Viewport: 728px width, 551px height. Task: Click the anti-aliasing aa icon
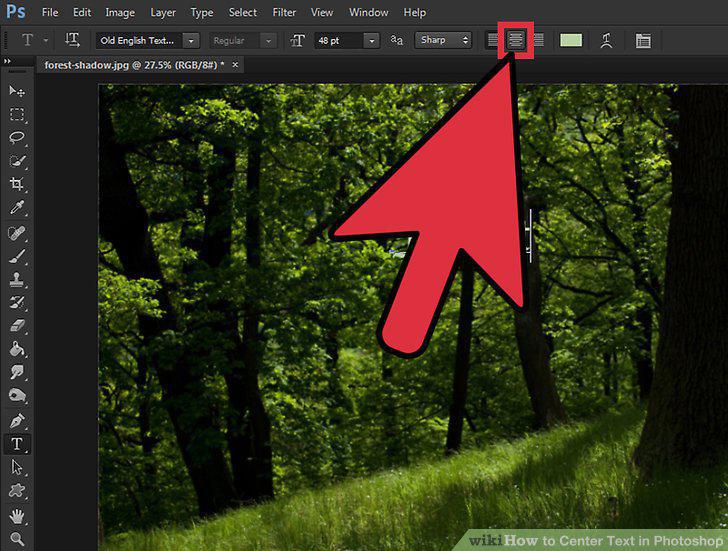pyautogui.click(x=396, y=40)
